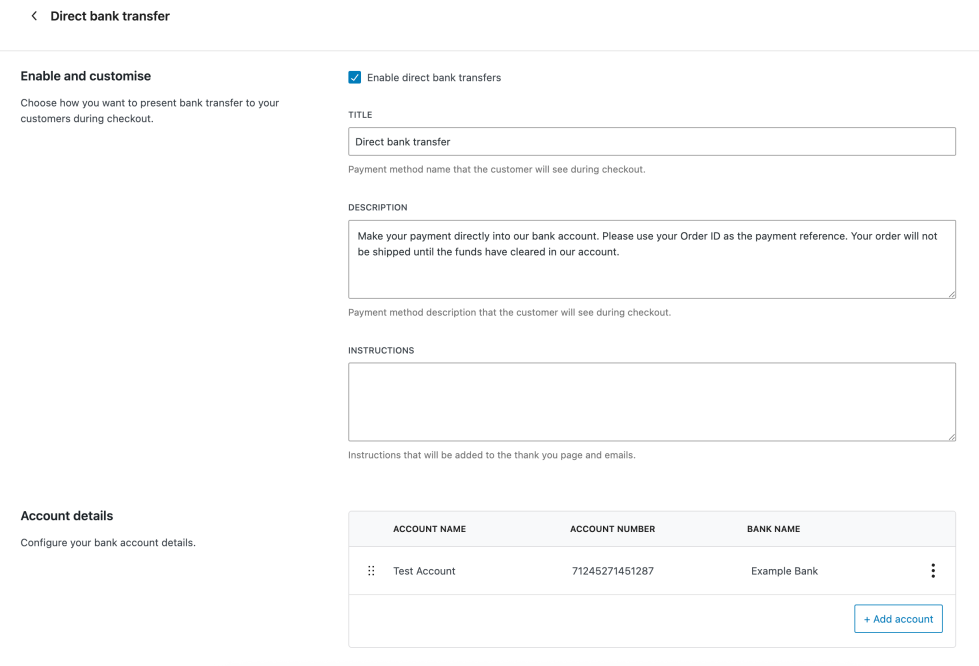
Task: Uncheck Enable direct bank transfers checkbox
Action: (355, 78)
